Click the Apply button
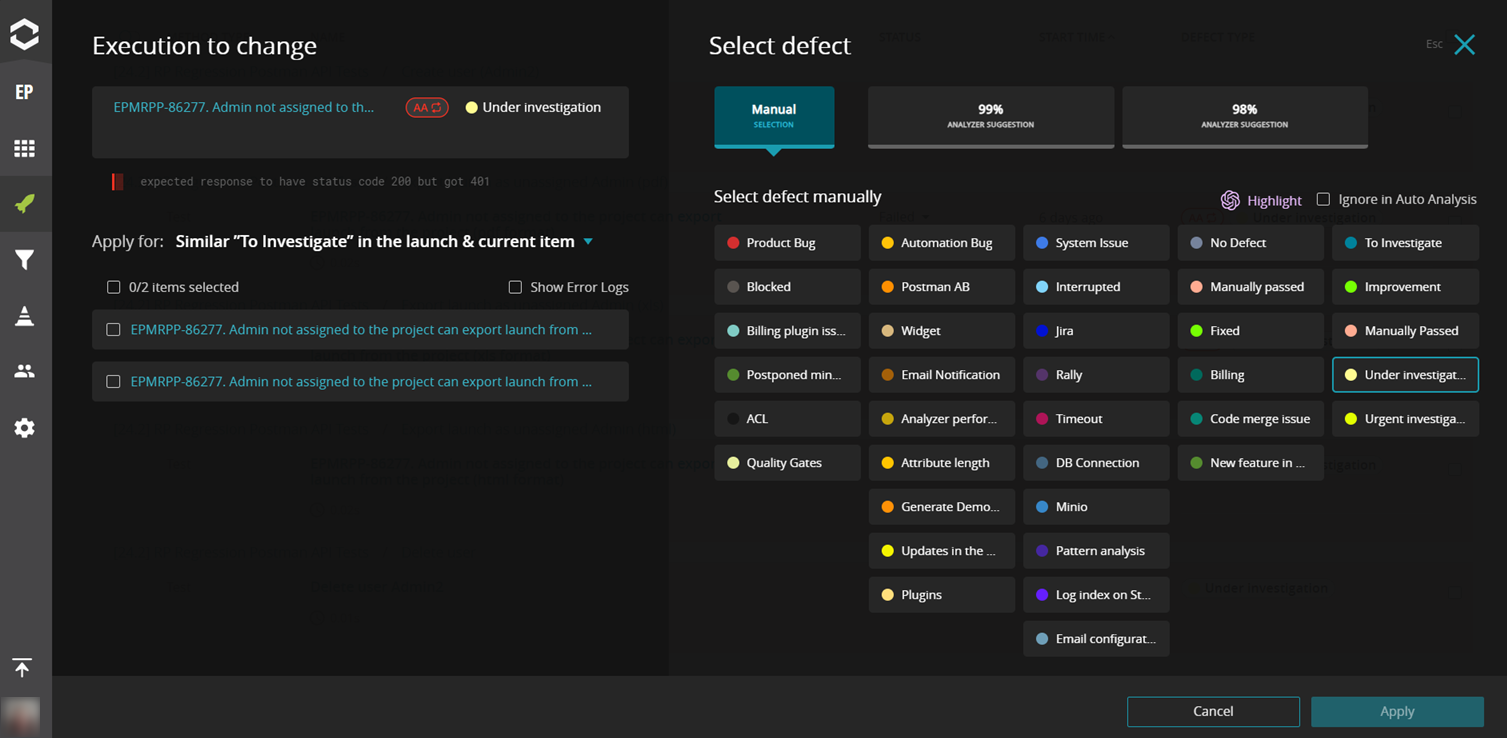Screen dimensions: 1507x738 tap(1397, 711)
